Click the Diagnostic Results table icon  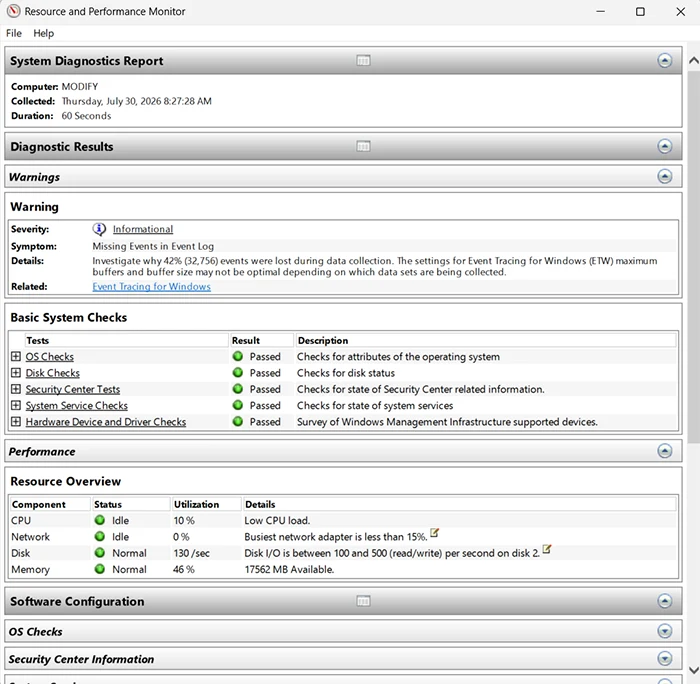(363, 146)
